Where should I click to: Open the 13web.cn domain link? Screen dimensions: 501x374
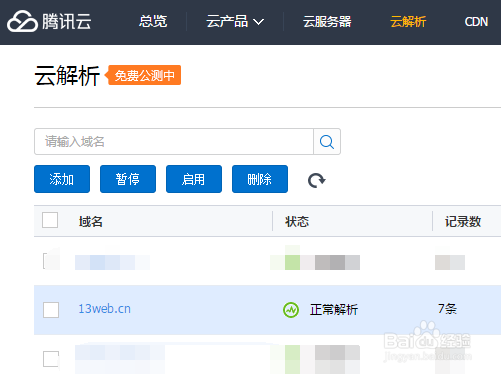[x=104, y=309]
